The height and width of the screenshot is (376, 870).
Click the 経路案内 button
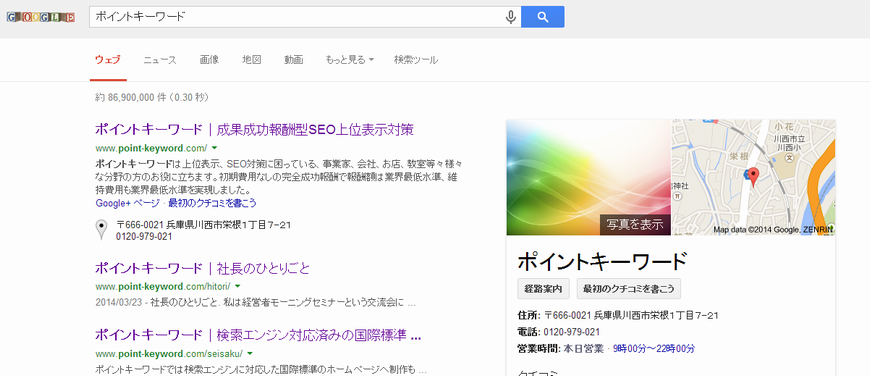coord(543,289)
